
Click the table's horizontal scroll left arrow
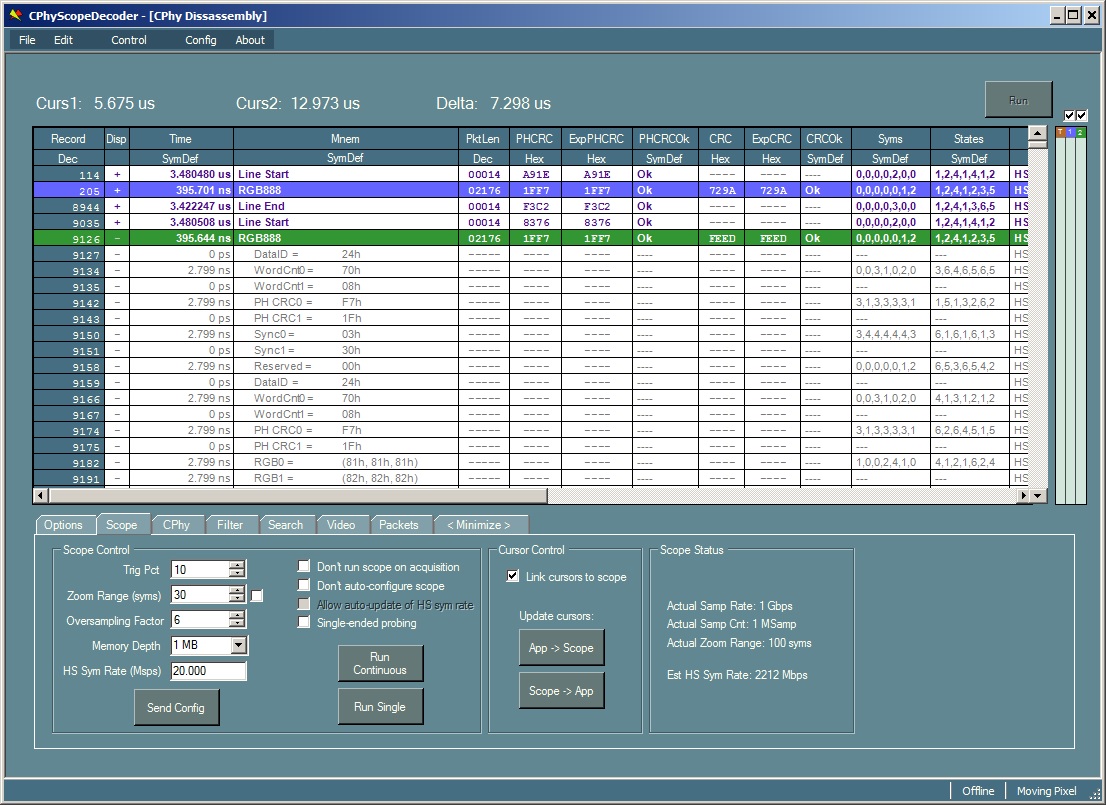(x=40, y=496)
